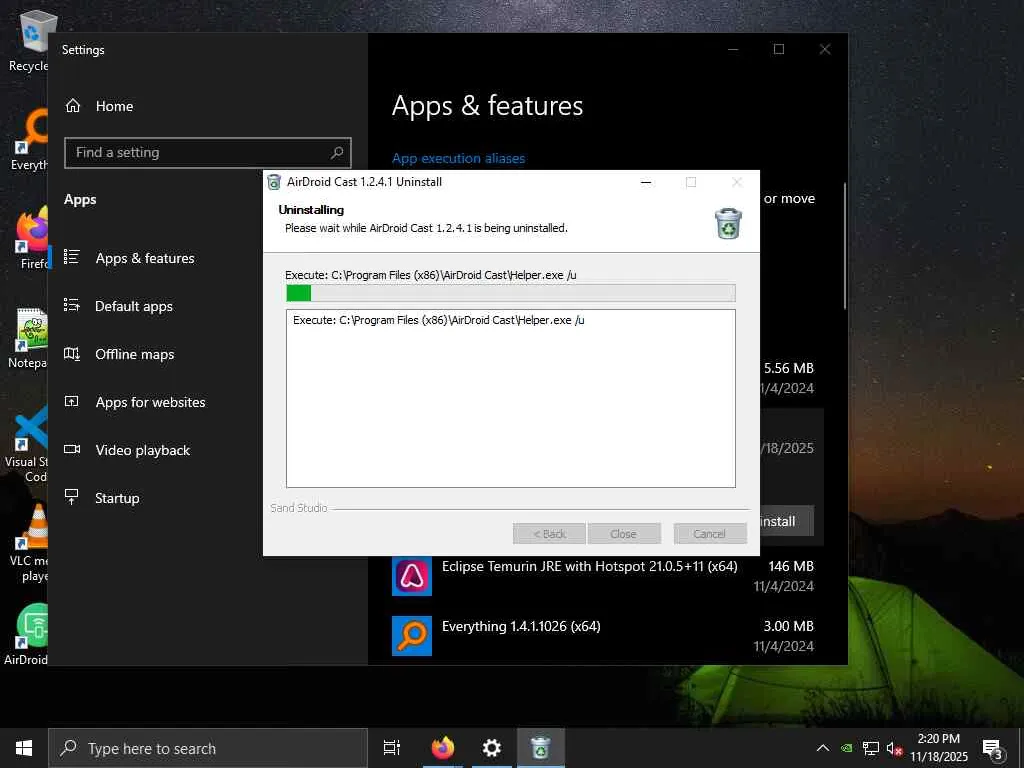Image resolution: width=1024 pixels, height=768 pixels.
Task: Click the NVIDIA tray icon
Action: 847,748
